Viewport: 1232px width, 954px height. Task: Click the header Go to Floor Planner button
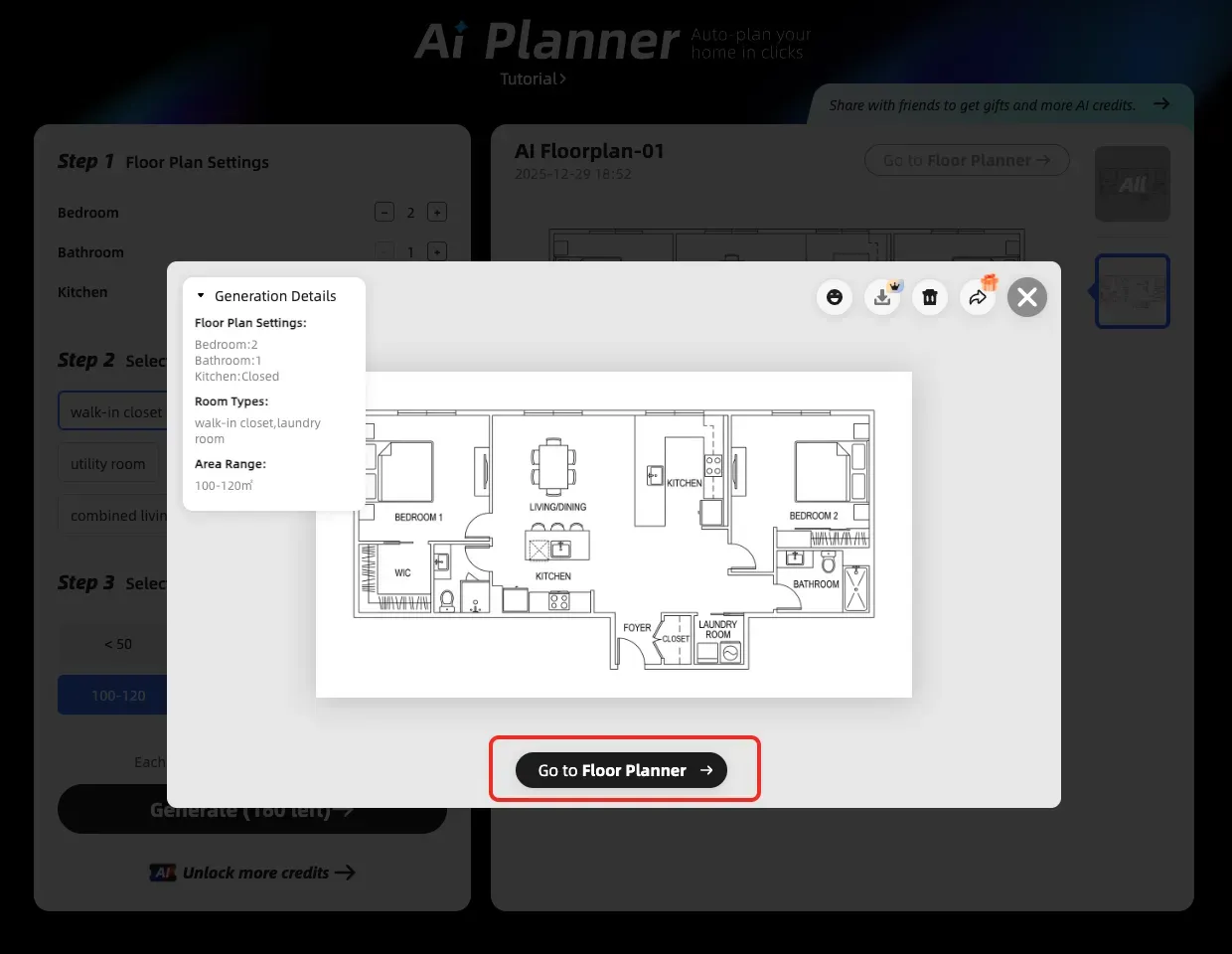coord(966,160)
